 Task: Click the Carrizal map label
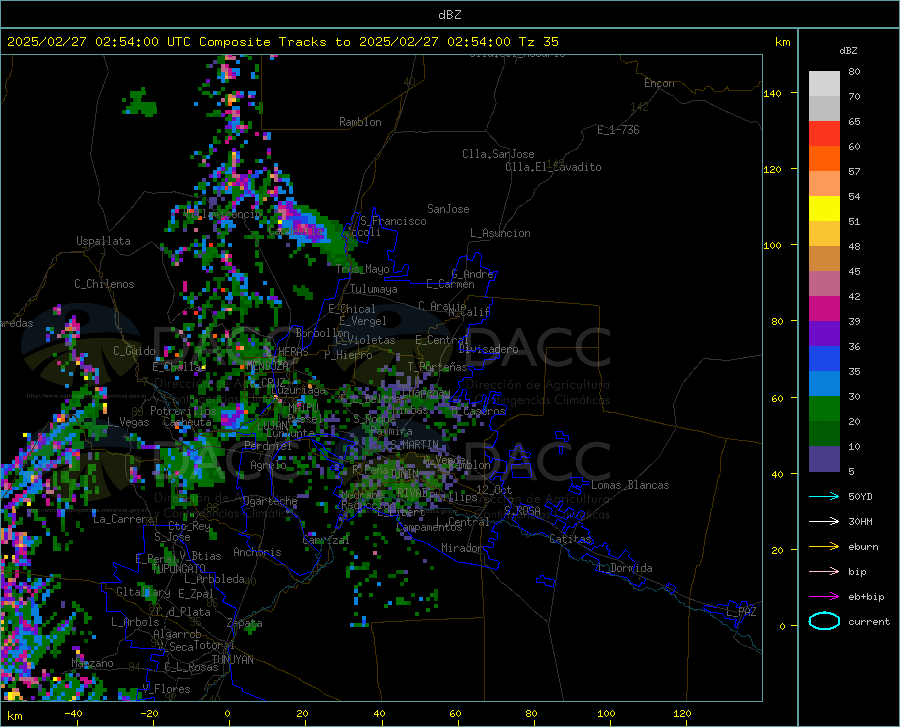click(325, 540)
